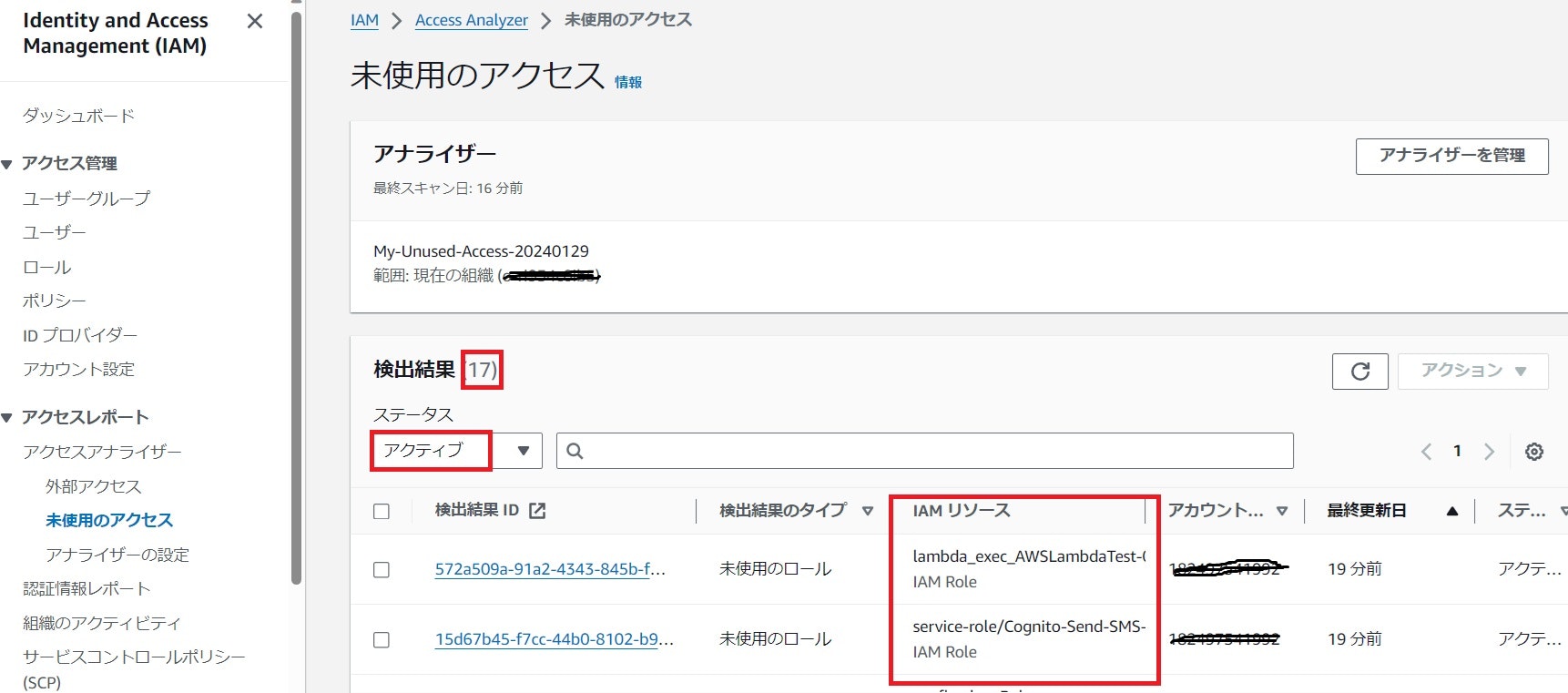Open アカウント column filter arrow
The width and height of the screenshot is (1568, 693).
pyautogui.click(x=1282, y=512)
